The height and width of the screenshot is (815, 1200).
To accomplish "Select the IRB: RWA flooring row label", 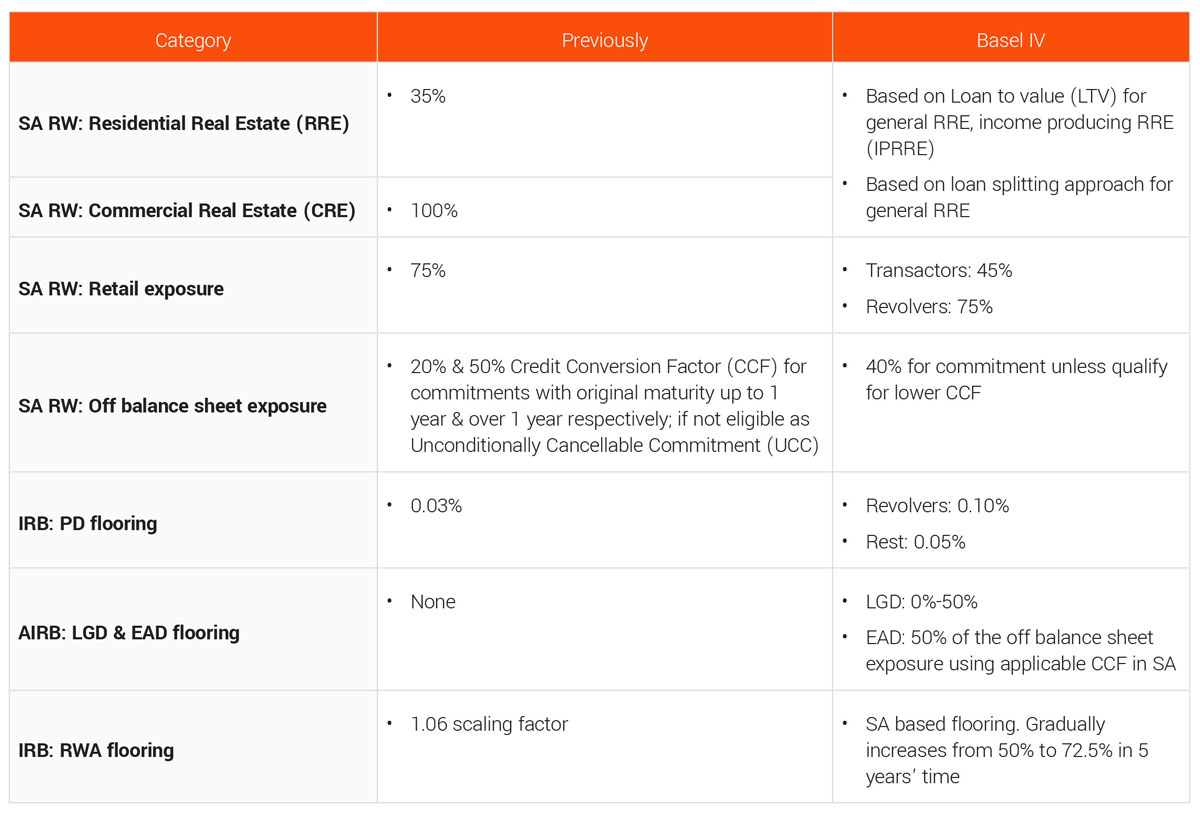I will coord(96,750).
